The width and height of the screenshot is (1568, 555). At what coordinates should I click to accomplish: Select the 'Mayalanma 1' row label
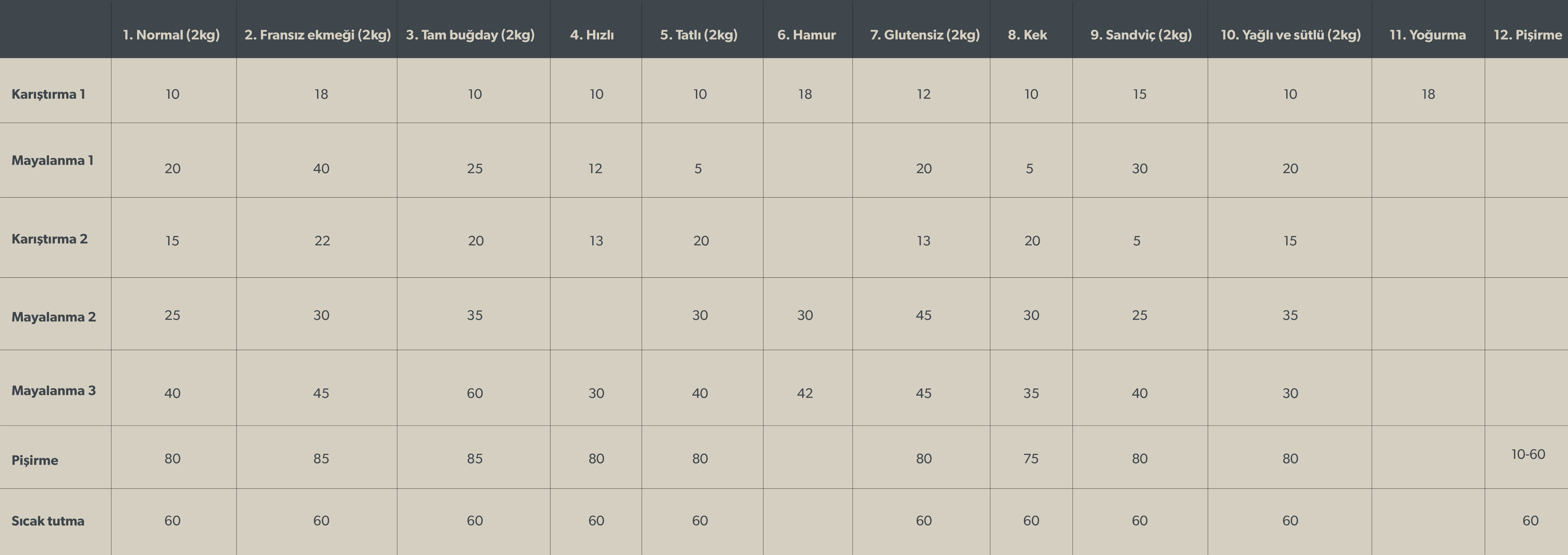[52, 160]
